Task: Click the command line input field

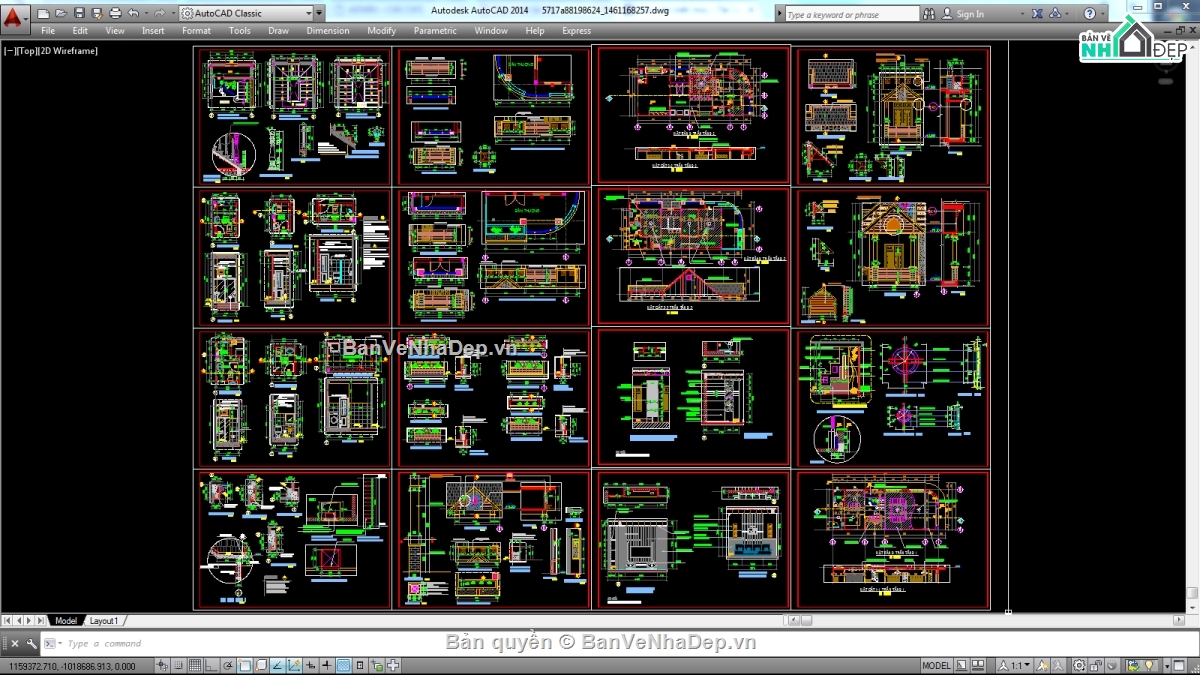Action: tap(400, 644)
